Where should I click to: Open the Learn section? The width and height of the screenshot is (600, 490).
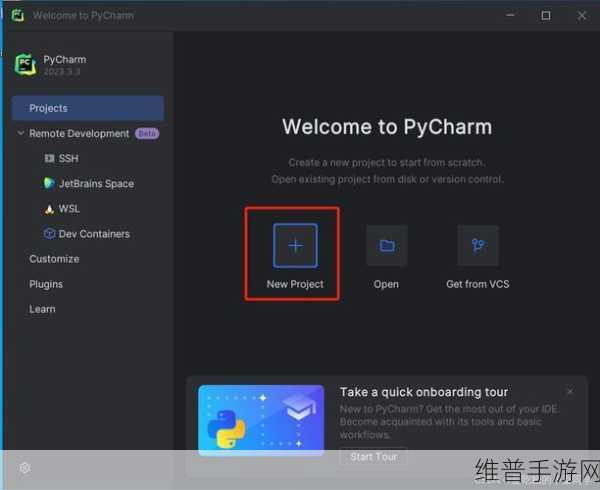(x=42, y=309)
